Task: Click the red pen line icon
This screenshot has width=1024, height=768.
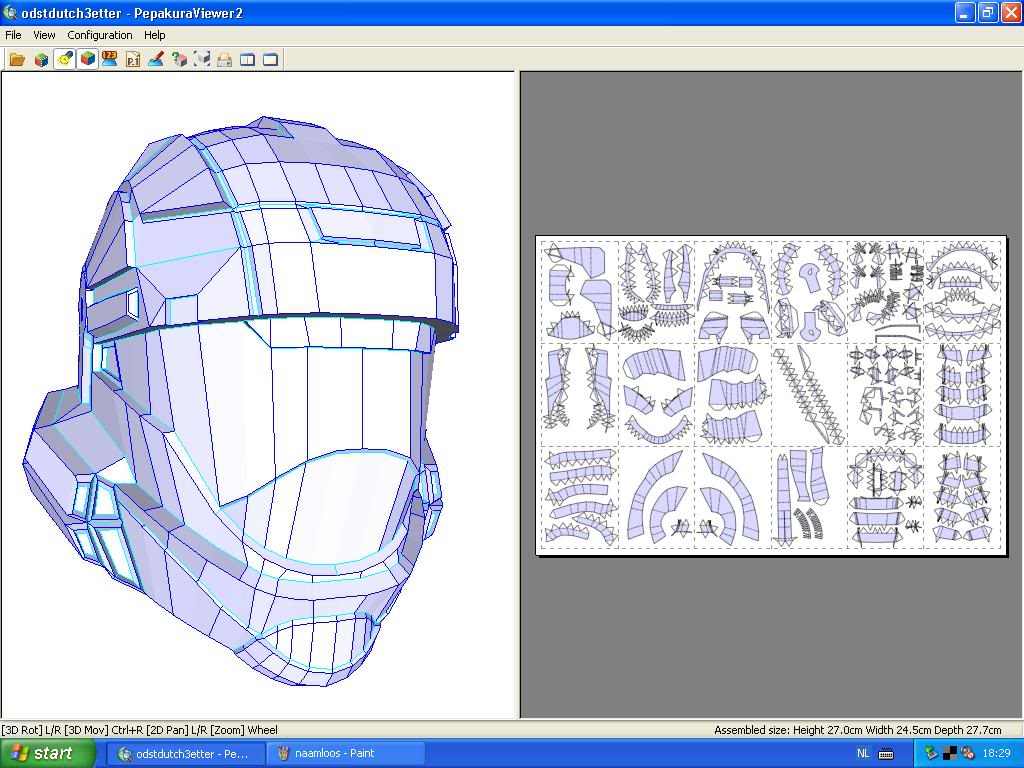Action: [155, 60]
